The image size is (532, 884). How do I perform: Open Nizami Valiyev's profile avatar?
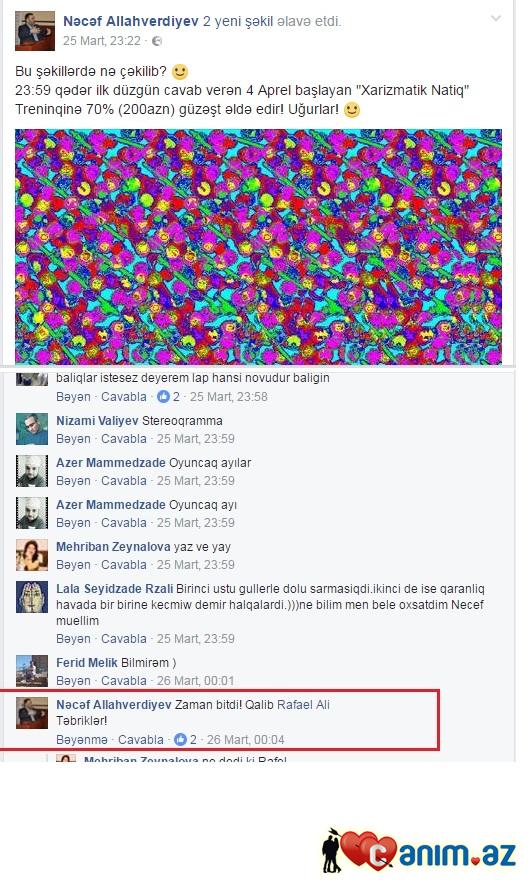point(32,429)
